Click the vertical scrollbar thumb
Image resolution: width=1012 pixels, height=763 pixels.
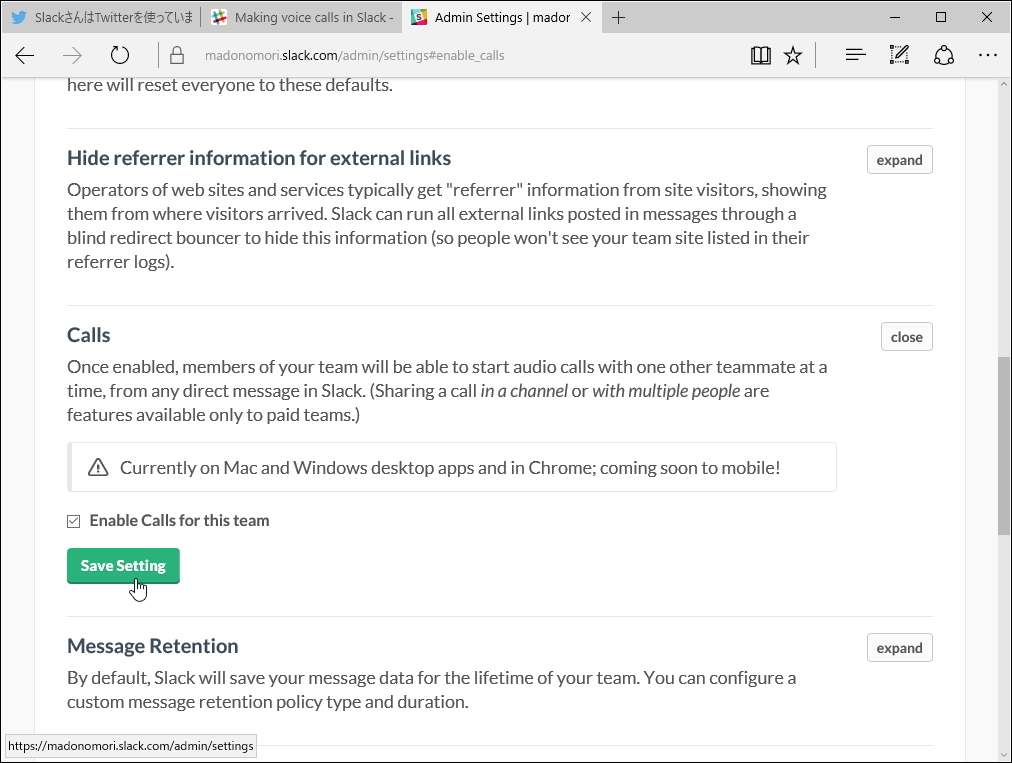coord(1004,445)
